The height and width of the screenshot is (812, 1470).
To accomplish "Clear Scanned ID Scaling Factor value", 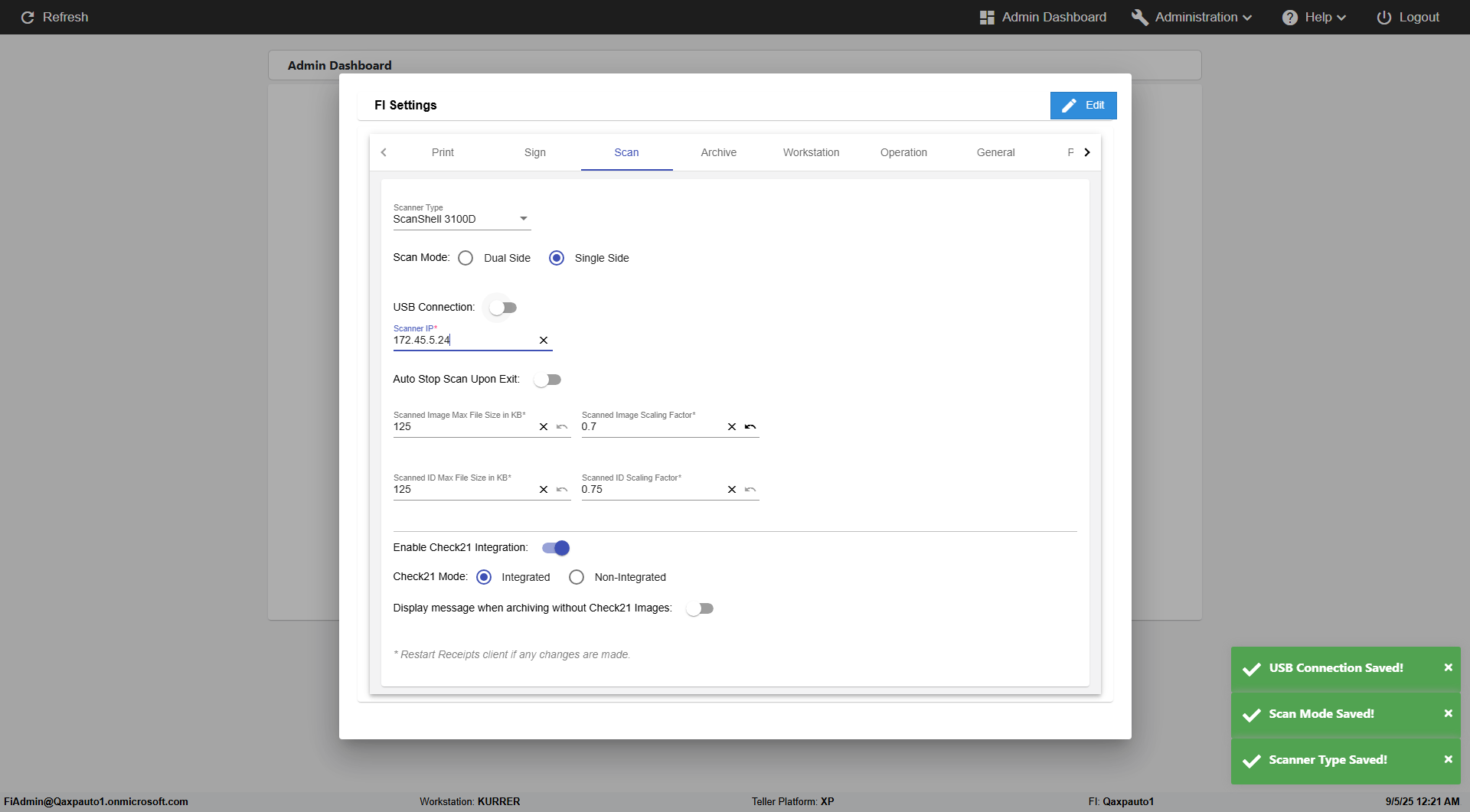I will coord(732,489).
